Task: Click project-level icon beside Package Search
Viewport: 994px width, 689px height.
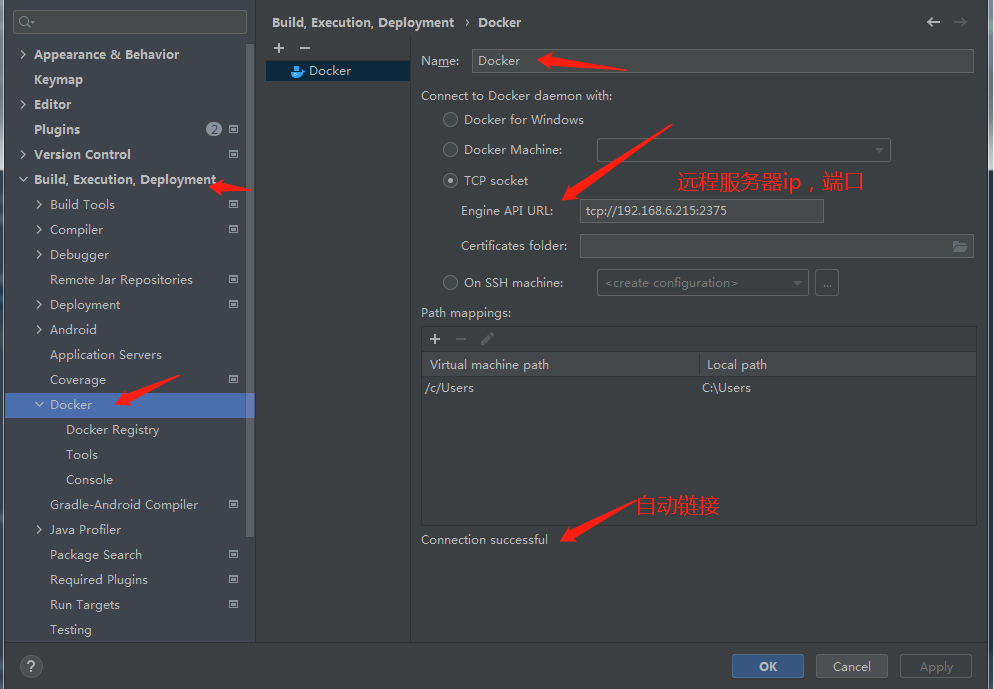Action: pyautogui.click(x=233, y=554)
